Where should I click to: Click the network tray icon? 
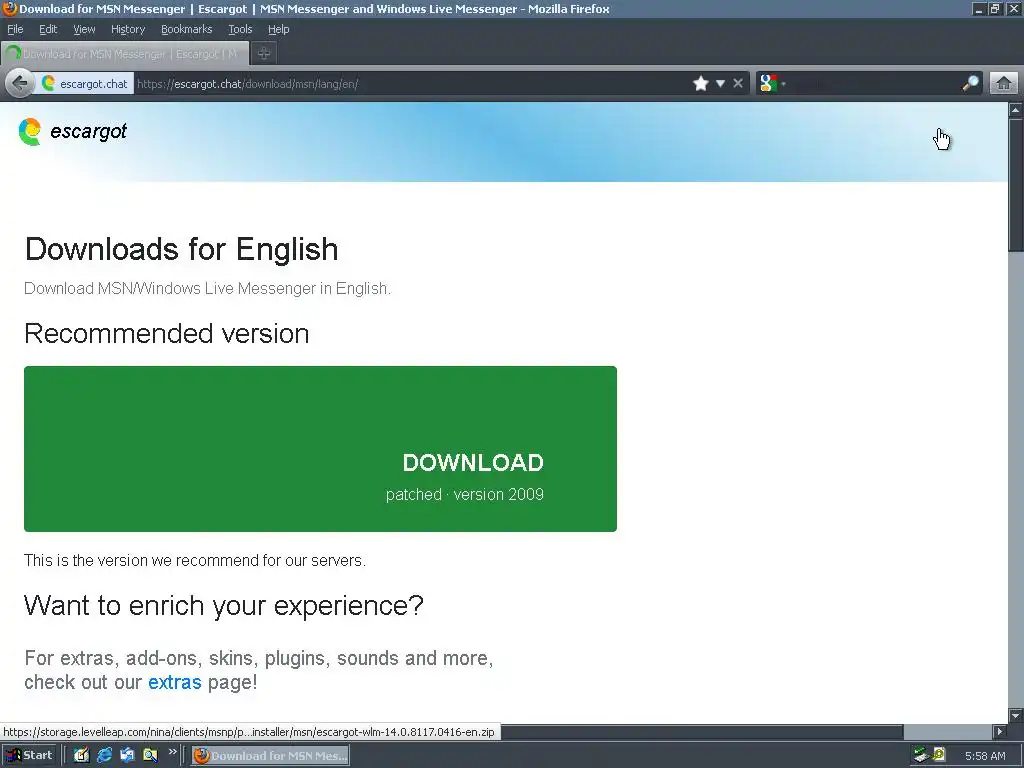tap(921, 756)
